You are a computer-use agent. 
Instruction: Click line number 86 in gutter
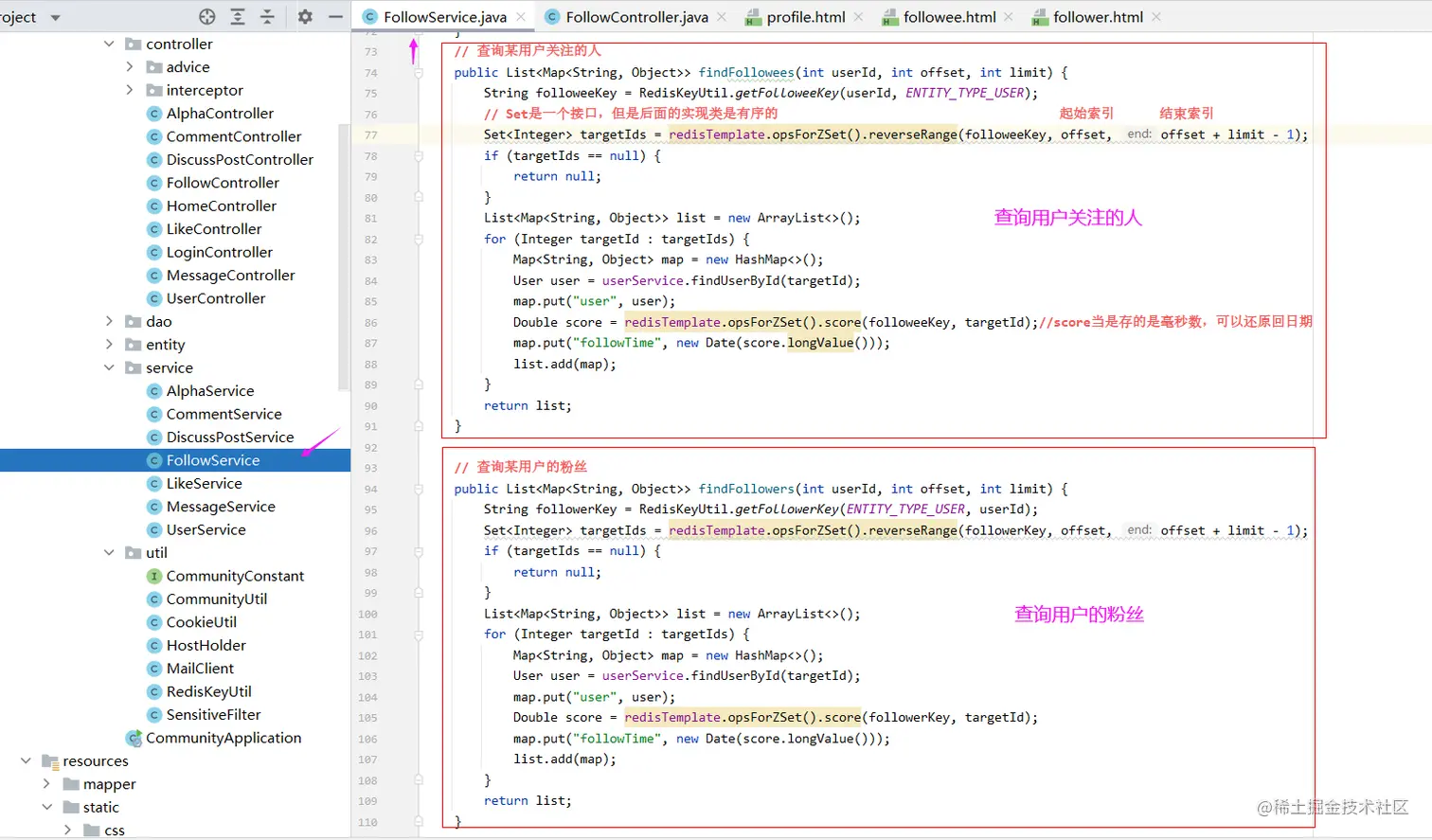tap(370, 323)
